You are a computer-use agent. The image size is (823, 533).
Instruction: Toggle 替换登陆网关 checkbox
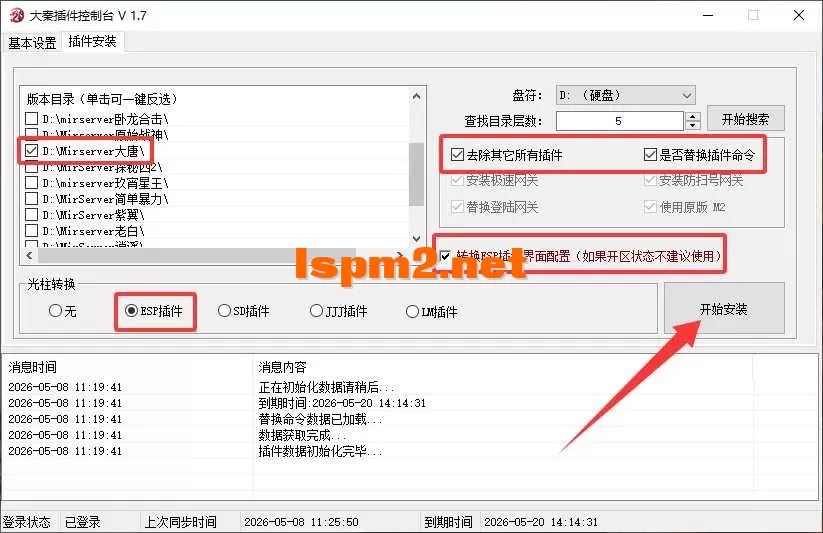coord(457,207)
